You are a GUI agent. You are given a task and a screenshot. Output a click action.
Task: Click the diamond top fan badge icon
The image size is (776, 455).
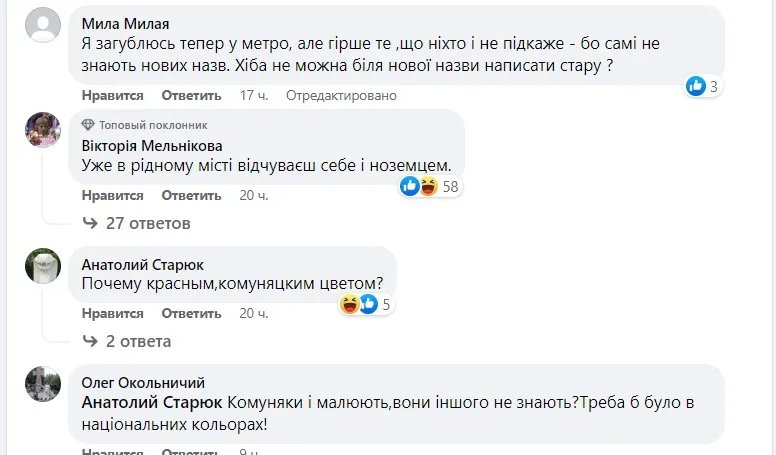tap(87, 124)
